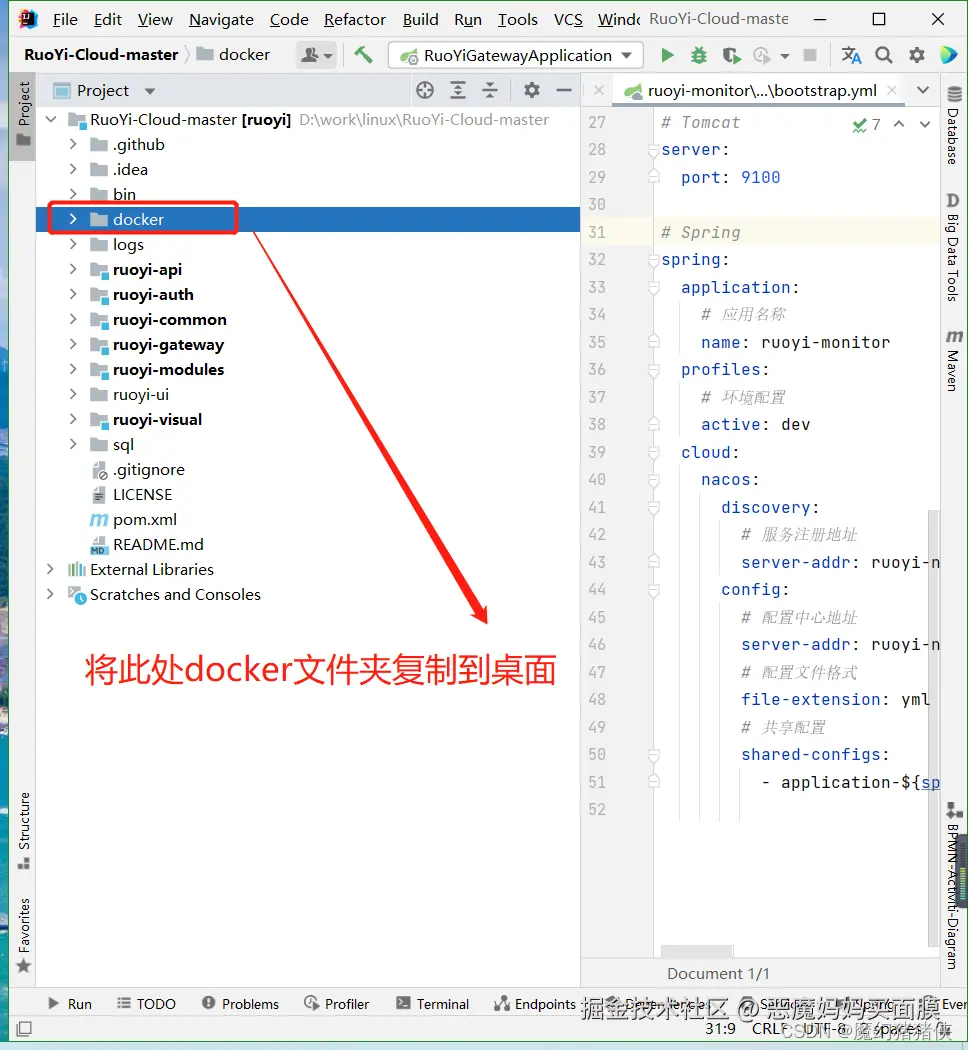Expand the .github folder
968x1050 pixels.
pos(73,144)
